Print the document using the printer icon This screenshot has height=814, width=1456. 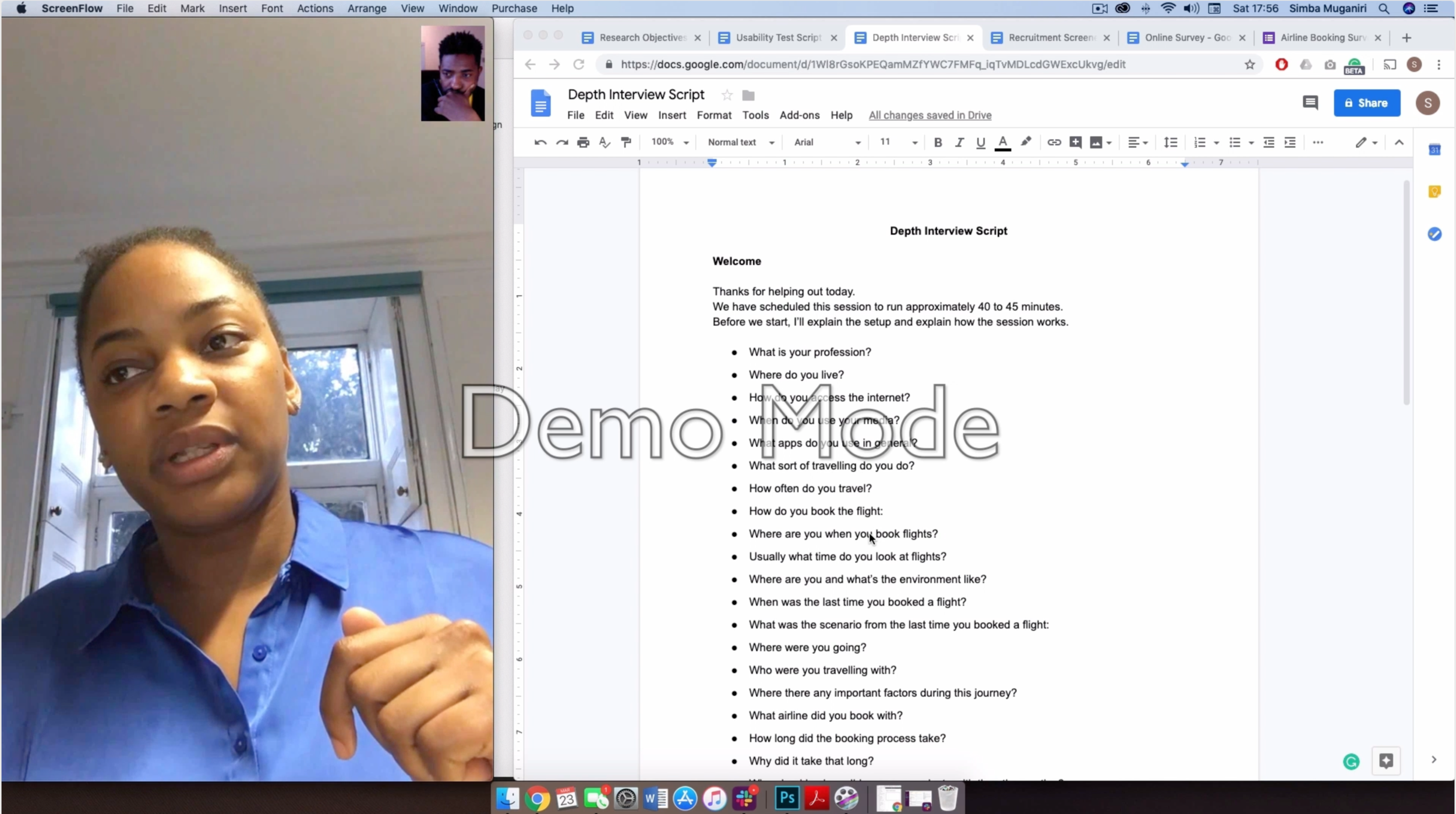pos(583,142)
